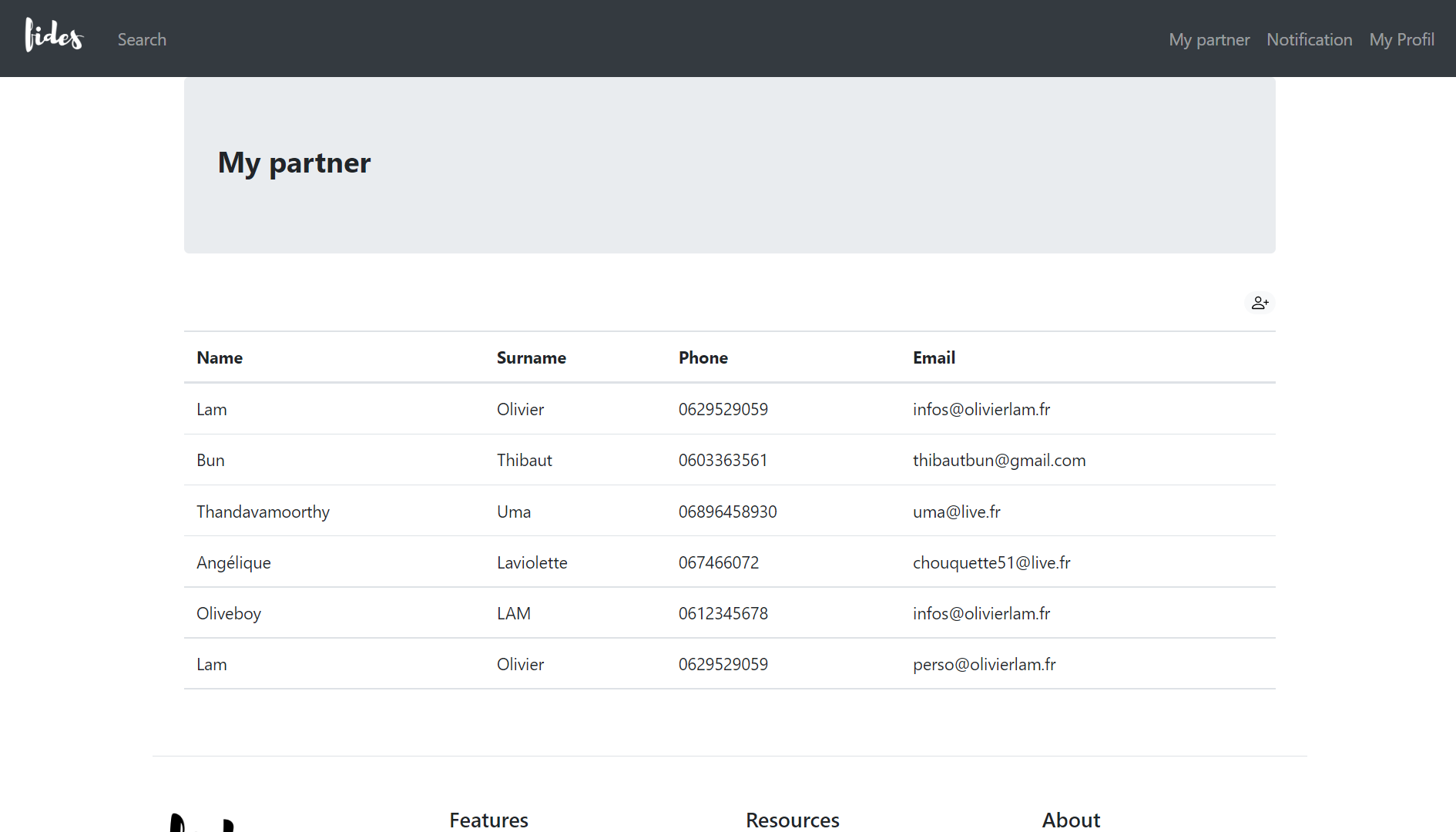Select the Thandavamoorthy partner name
Image resolution: width=1456 pixels, height=832 pixels.
click(263, 512)
